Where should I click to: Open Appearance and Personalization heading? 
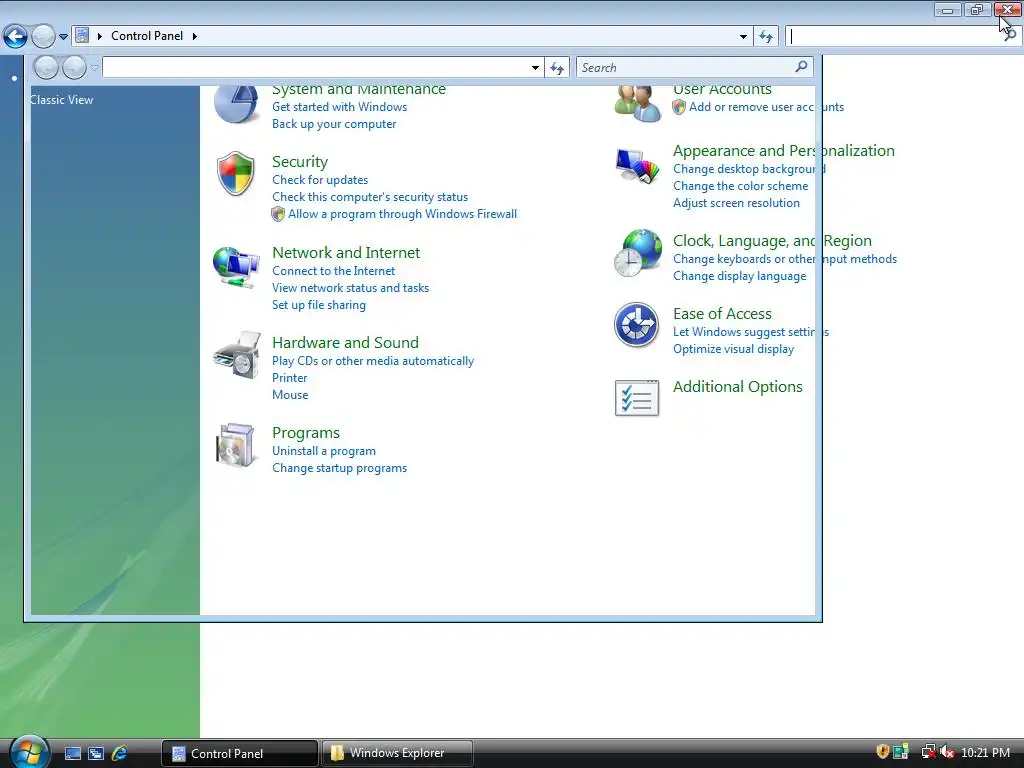pos(784,150)
